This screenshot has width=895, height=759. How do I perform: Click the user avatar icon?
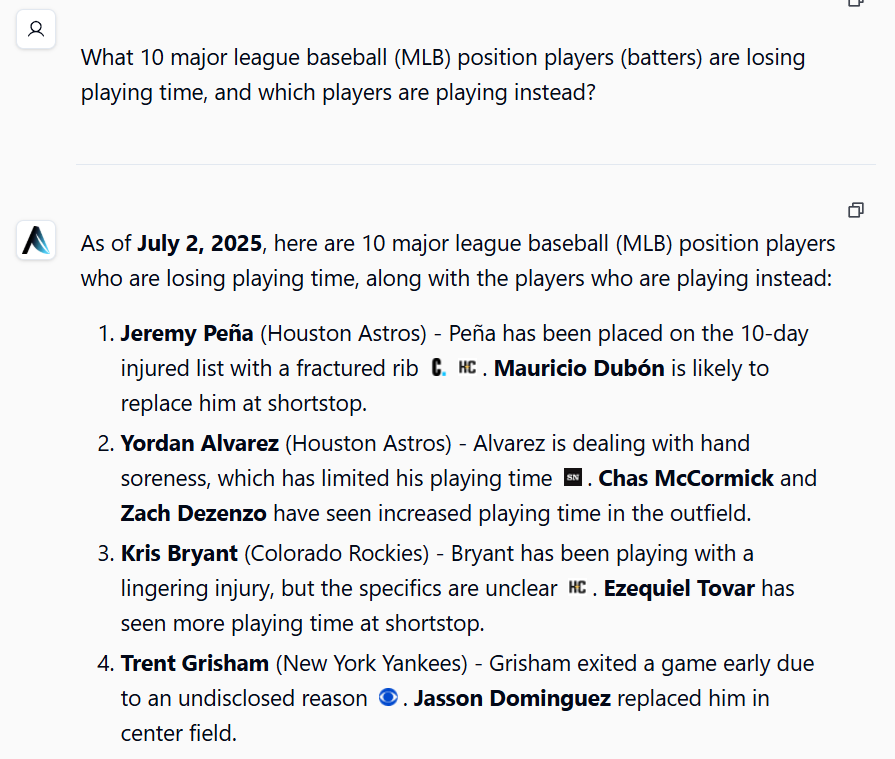pos(36,29)
